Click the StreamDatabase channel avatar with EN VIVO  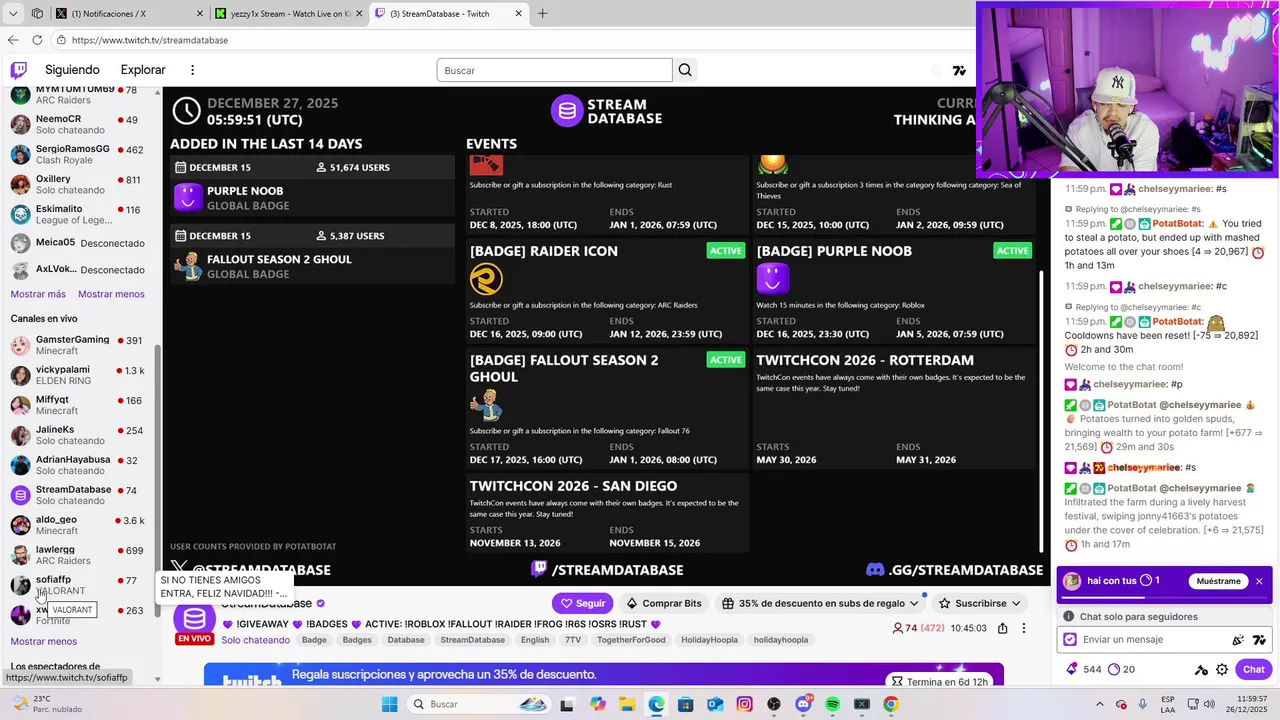194,621
